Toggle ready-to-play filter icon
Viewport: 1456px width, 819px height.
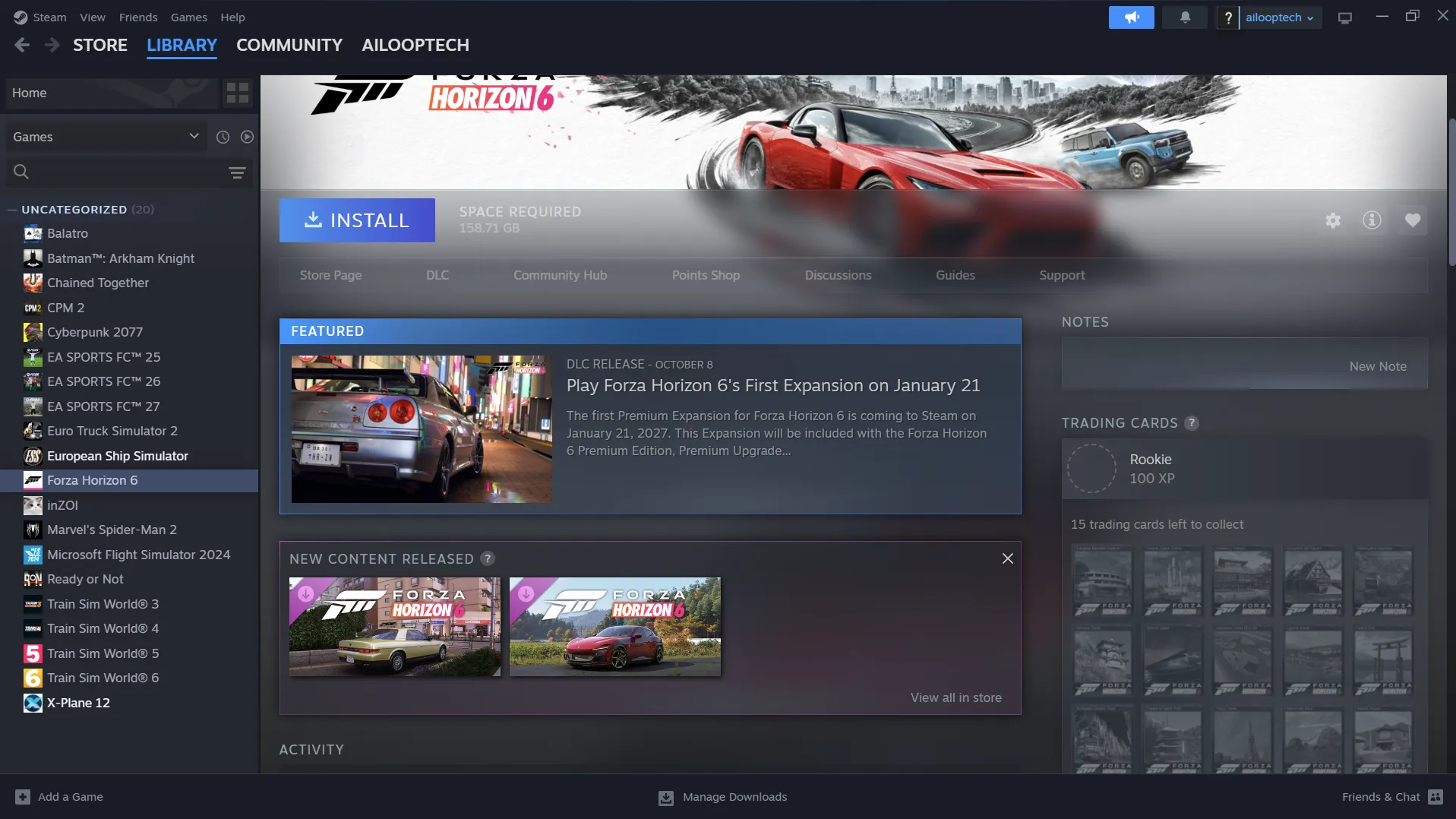pyautogui.click(x=247, y=138)
